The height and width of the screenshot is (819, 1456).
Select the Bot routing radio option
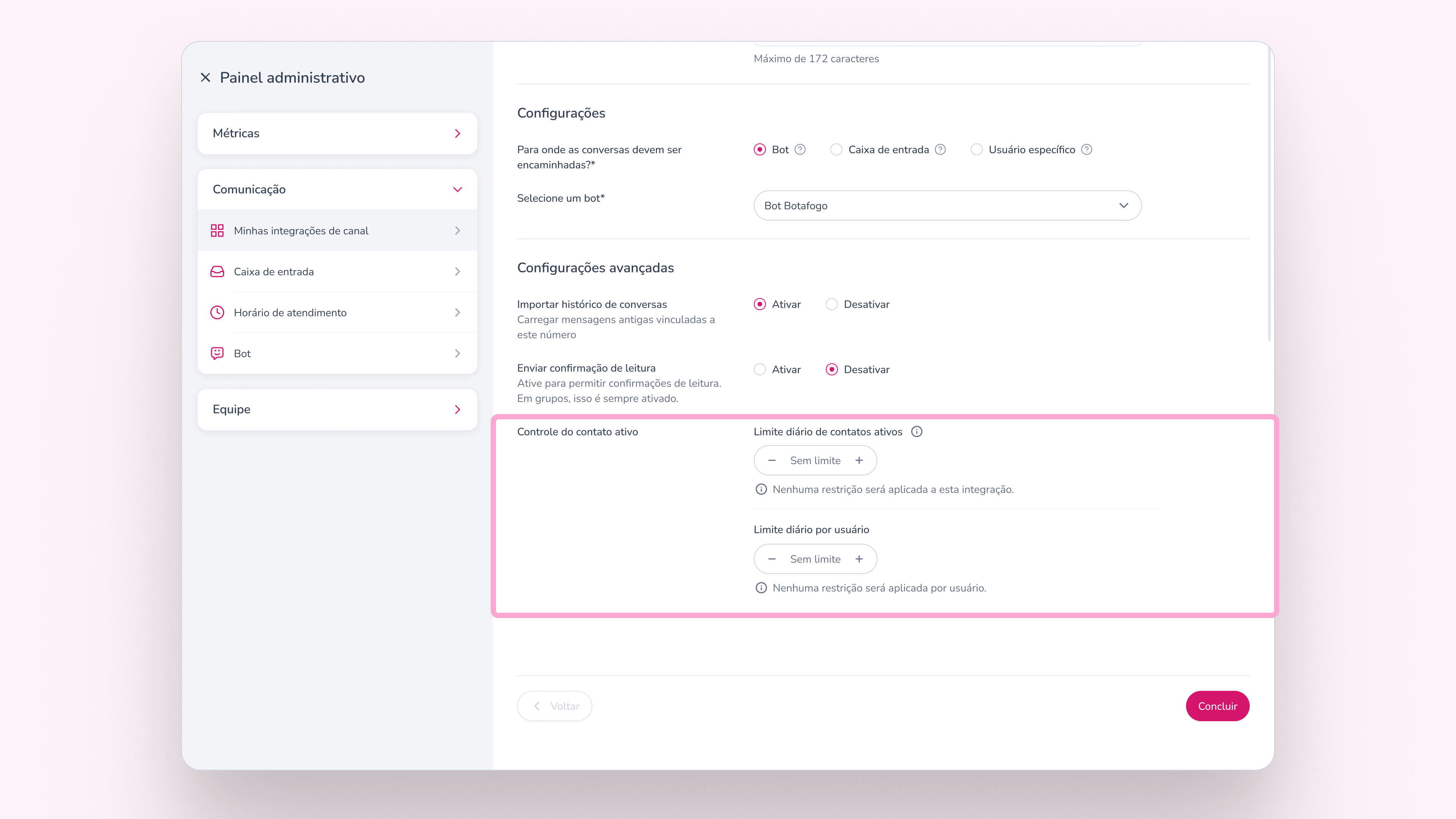pos(760,150)
